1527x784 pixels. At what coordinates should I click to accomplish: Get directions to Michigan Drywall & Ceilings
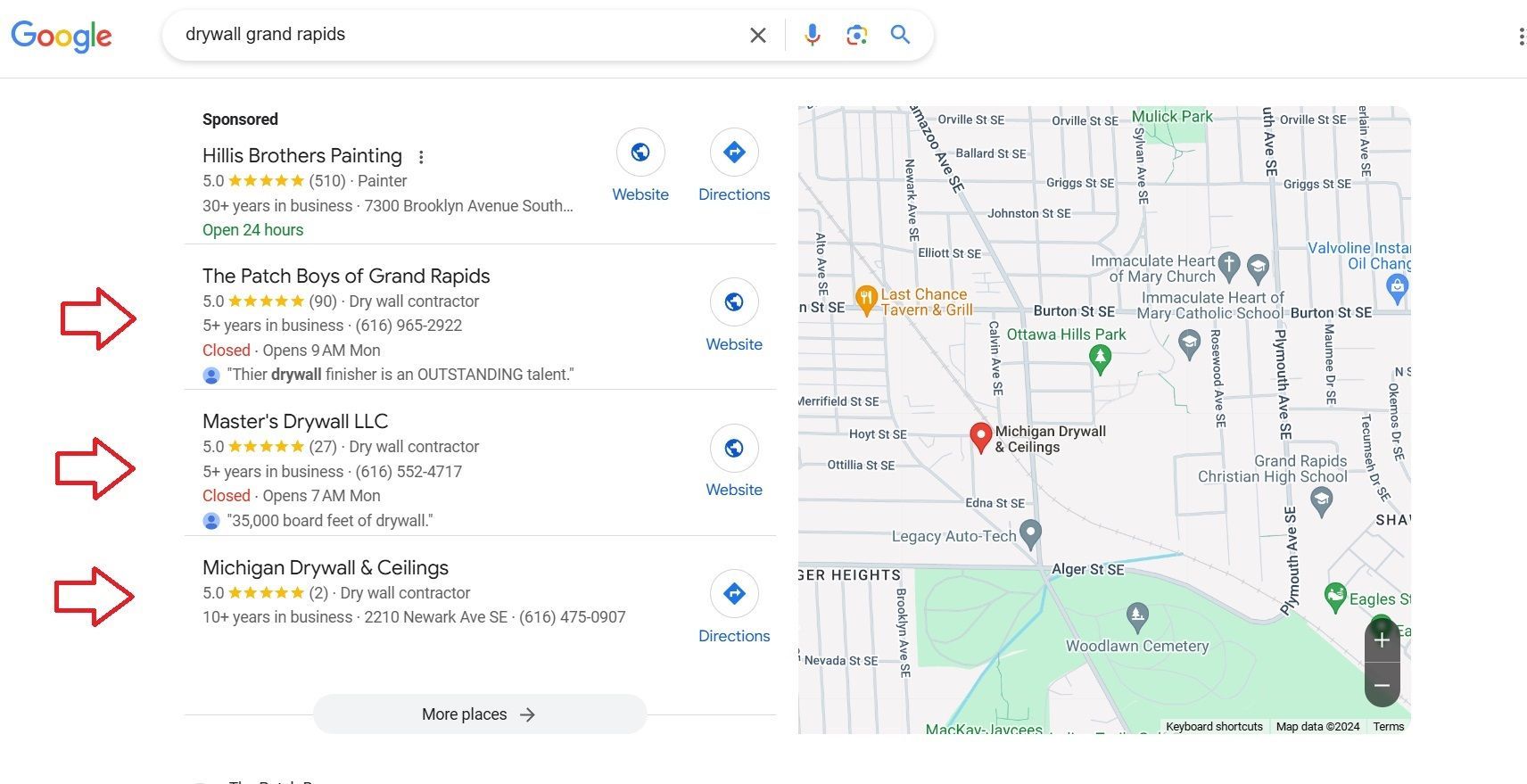coord(734,593)
